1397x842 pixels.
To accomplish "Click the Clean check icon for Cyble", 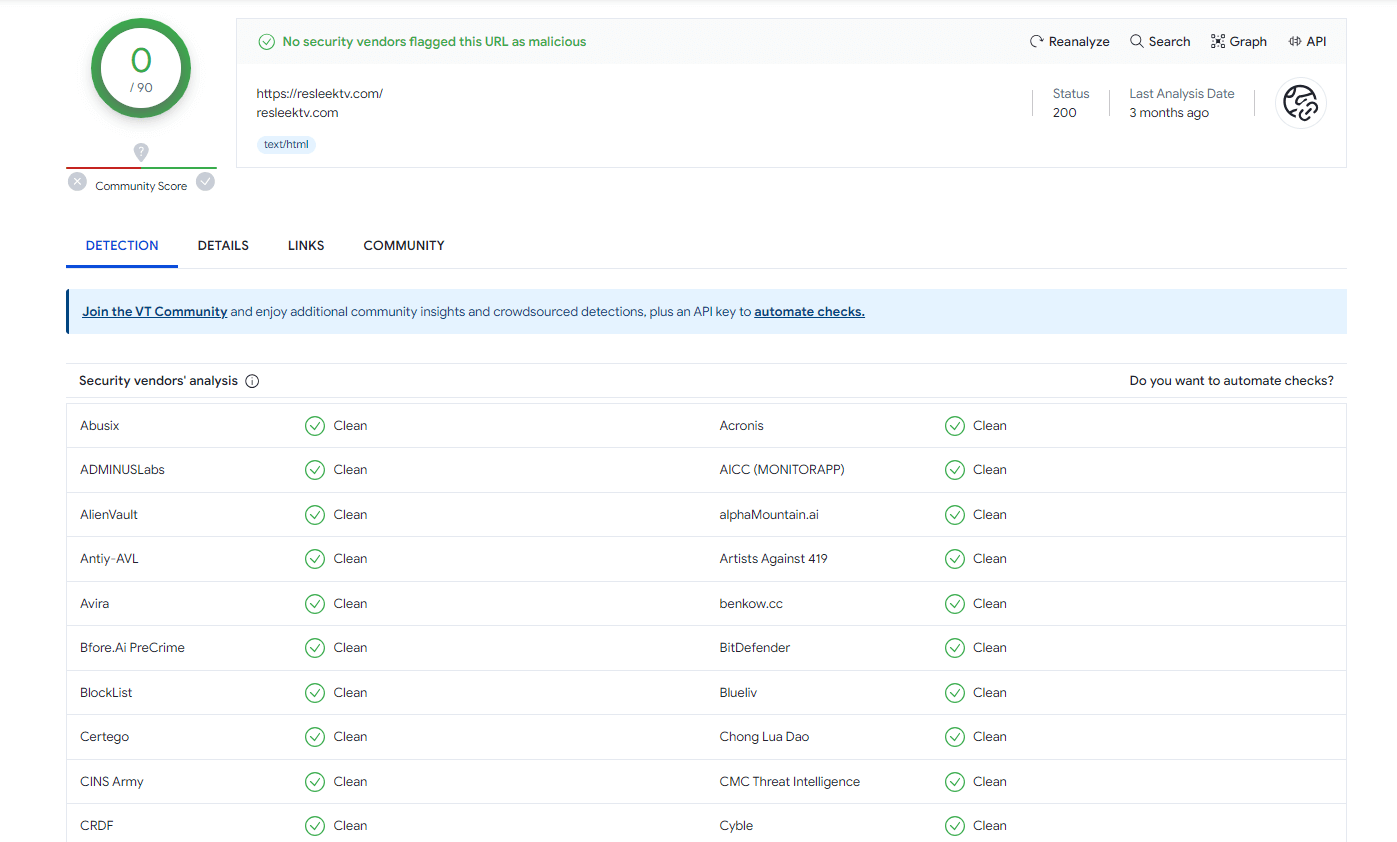I will click(955, 826).
